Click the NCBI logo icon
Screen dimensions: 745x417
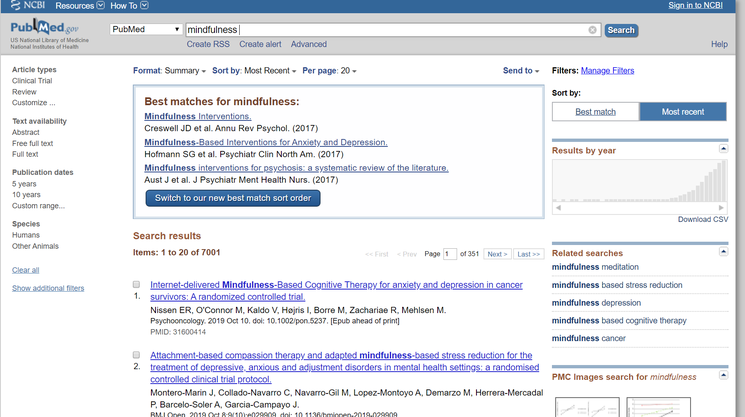(16, 5)
